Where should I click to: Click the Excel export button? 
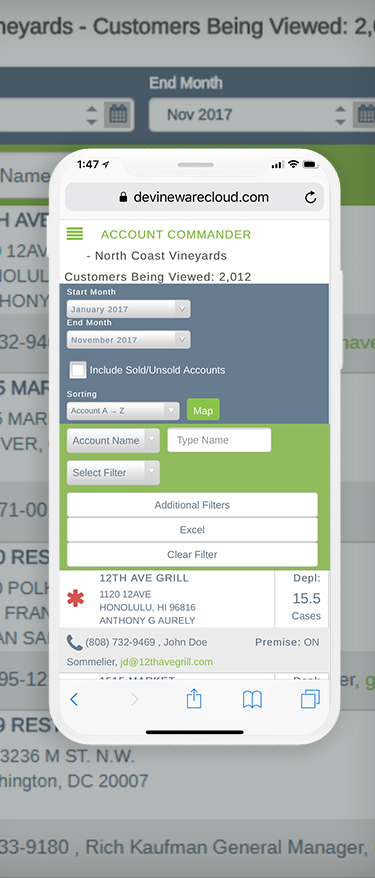tap(192, 530)
